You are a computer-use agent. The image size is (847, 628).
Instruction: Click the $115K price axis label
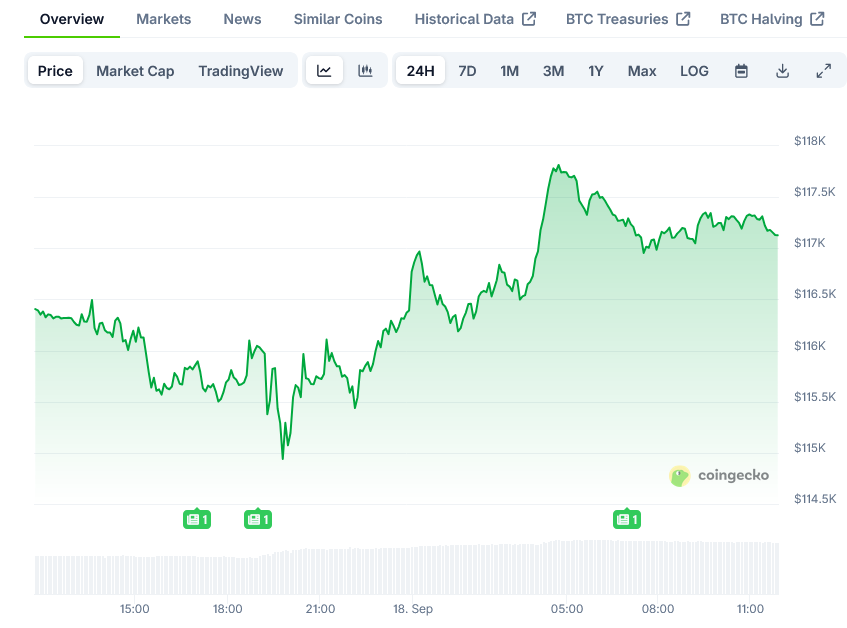(x=810, y=448)
